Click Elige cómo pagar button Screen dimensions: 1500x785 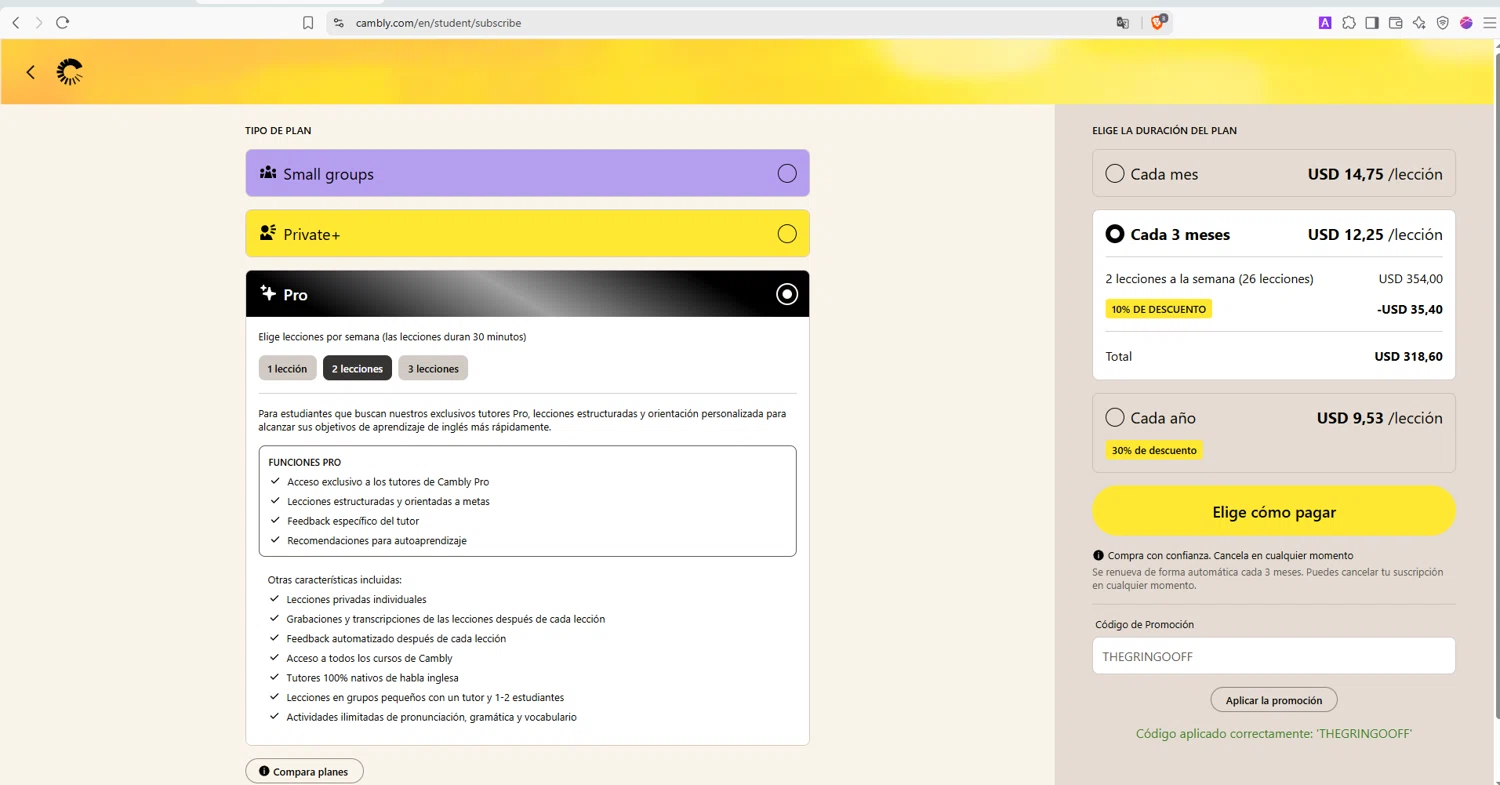[1274, 512]
